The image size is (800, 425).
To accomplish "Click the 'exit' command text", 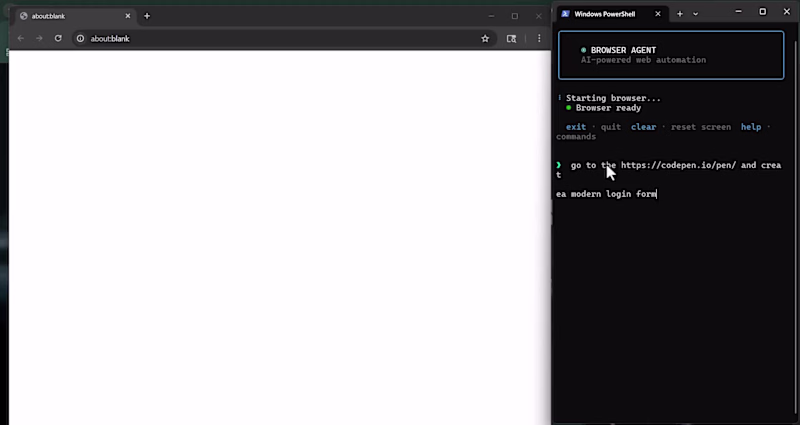I will [x=576, y=127].
